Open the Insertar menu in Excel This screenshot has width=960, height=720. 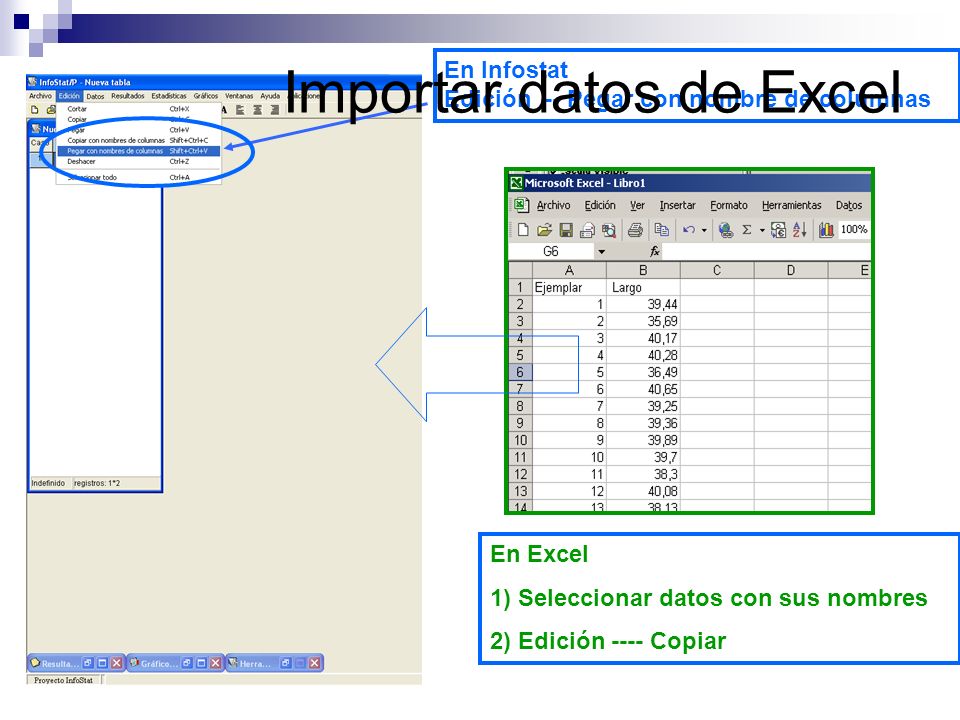pos(677,206)
